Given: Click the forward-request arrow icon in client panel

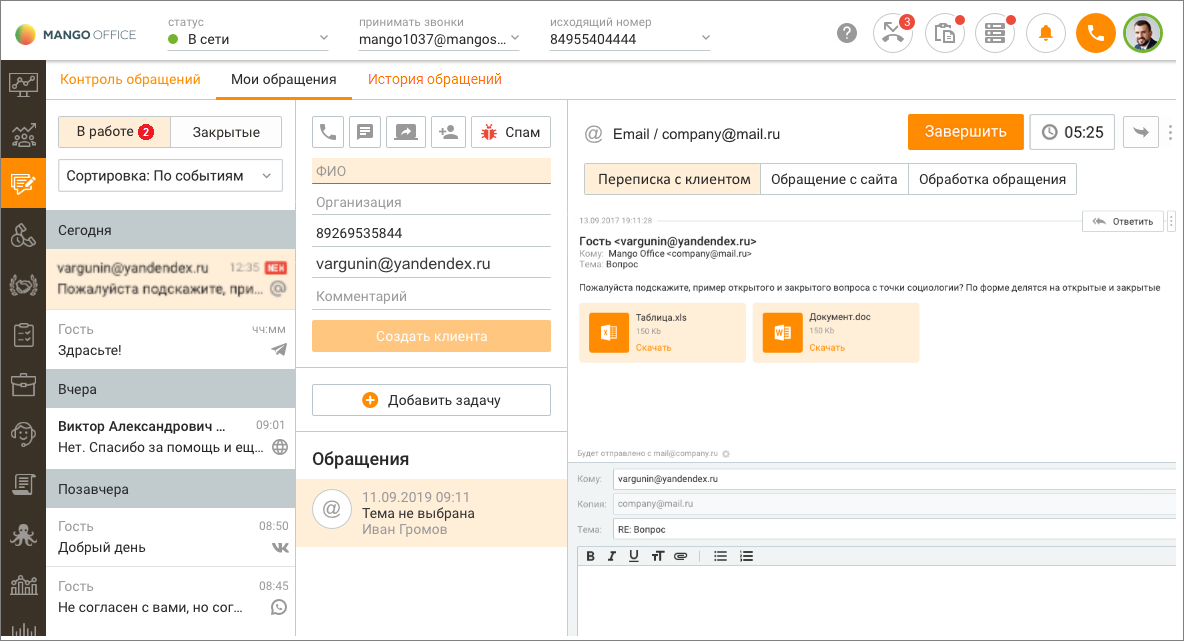Looking at the screenshot, I should (406, 132).
